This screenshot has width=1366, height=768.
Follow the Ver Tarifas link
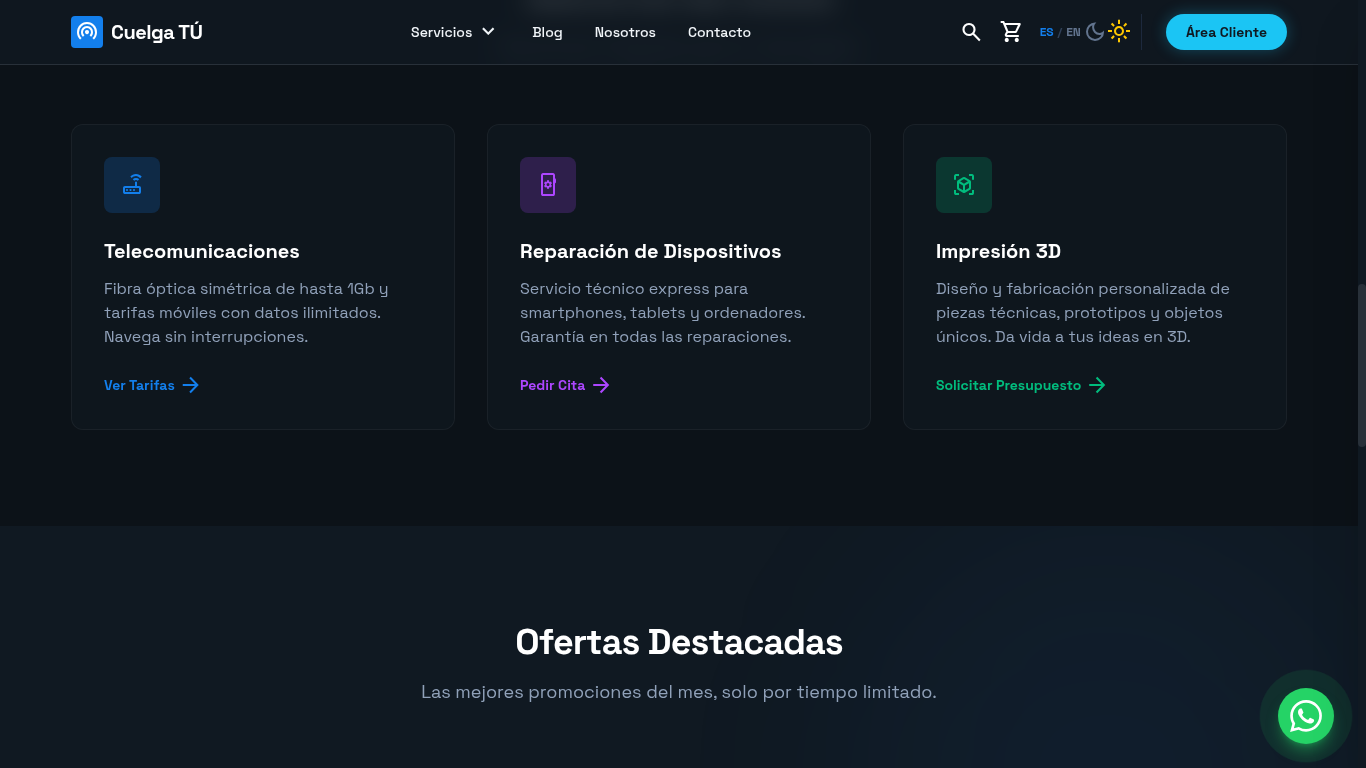(152, 385)
